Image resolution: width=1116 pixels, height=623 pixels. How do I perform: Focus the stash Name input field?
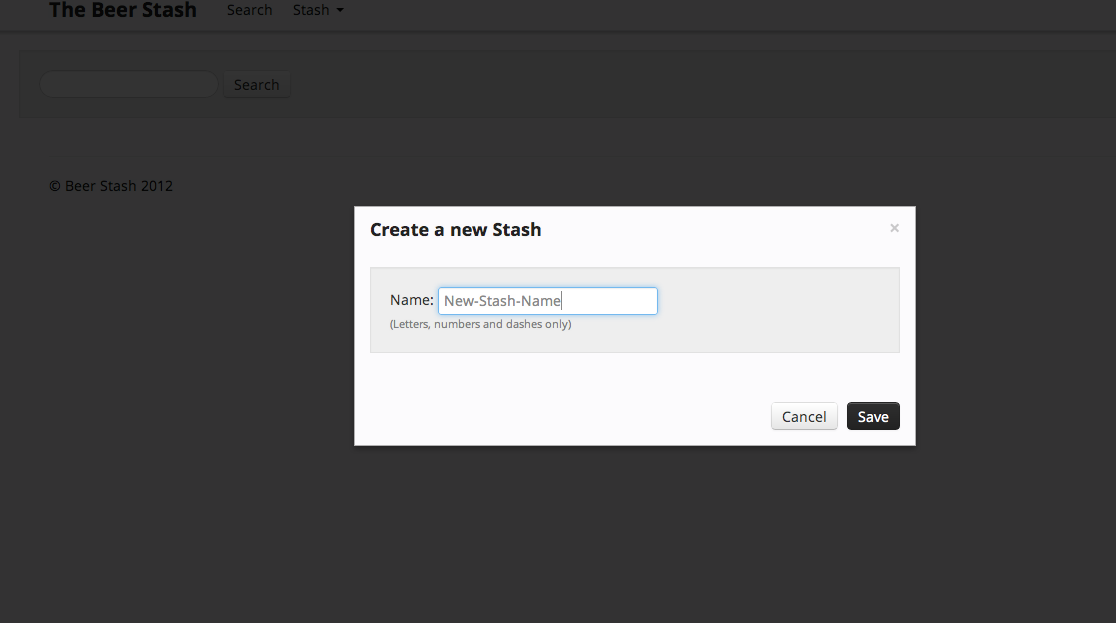pyautogui.click(x=548, y=300)
